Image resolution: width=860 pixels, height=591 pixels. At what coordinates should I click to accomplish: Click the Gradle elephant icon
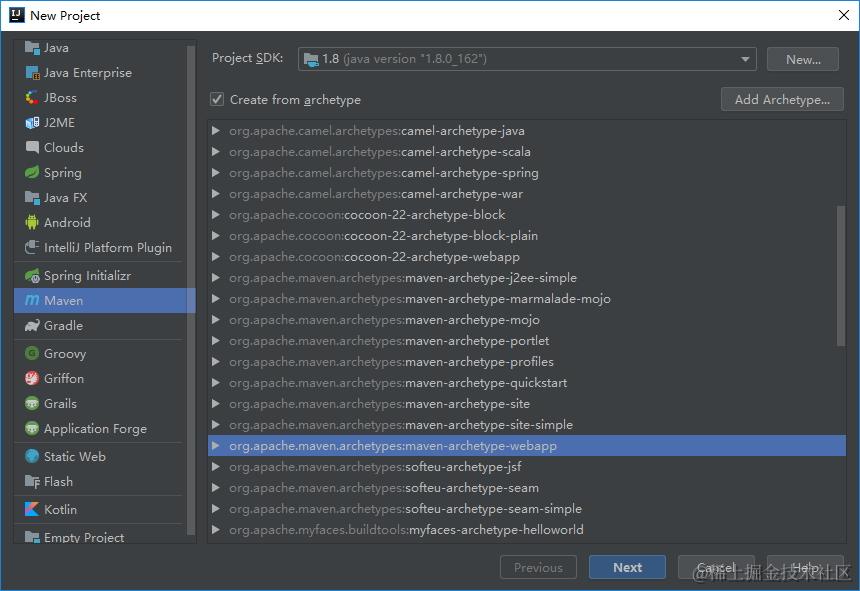(32, 326)
